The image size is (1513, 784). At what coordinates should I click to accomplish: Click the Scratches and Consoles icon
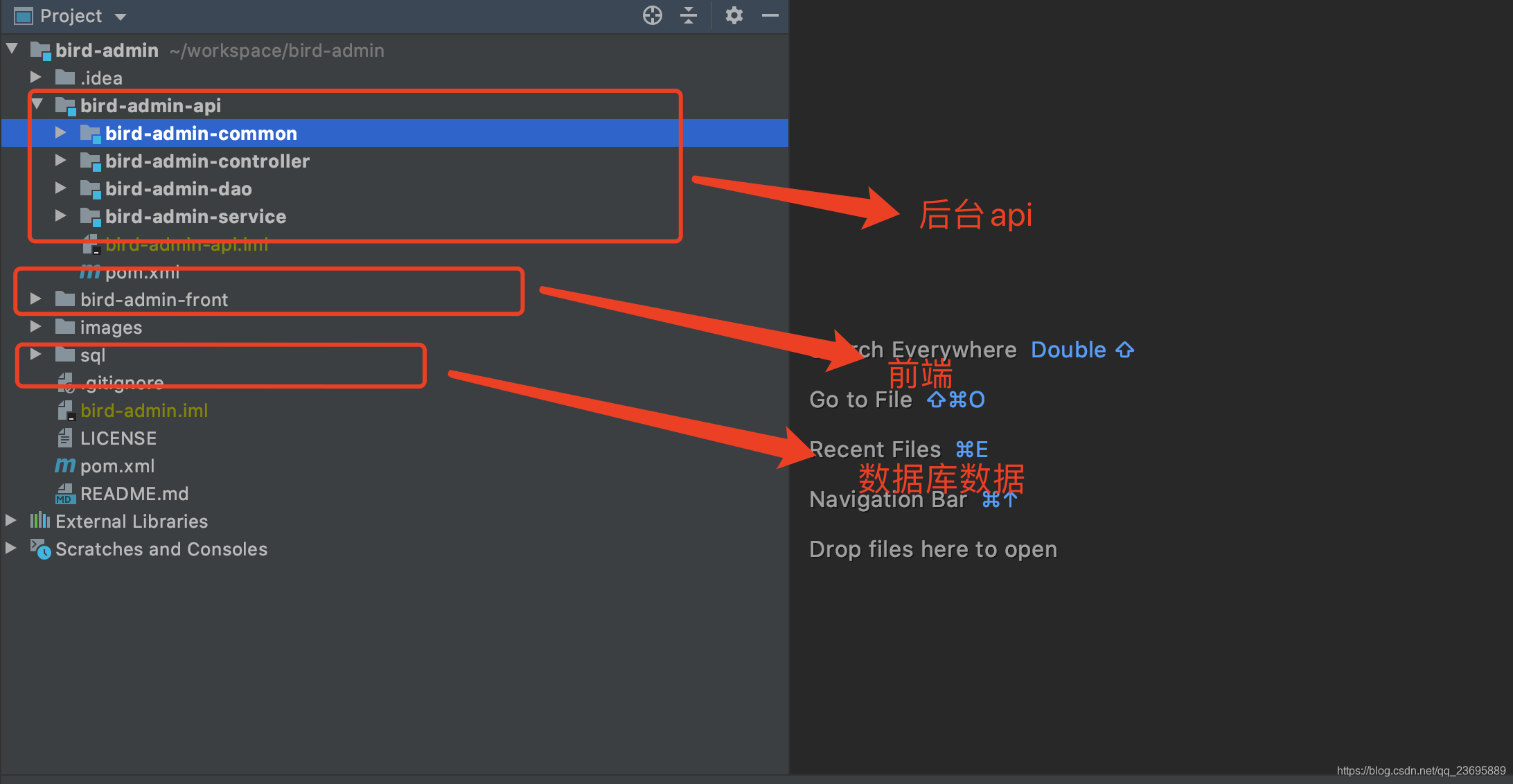click(41, 549)
